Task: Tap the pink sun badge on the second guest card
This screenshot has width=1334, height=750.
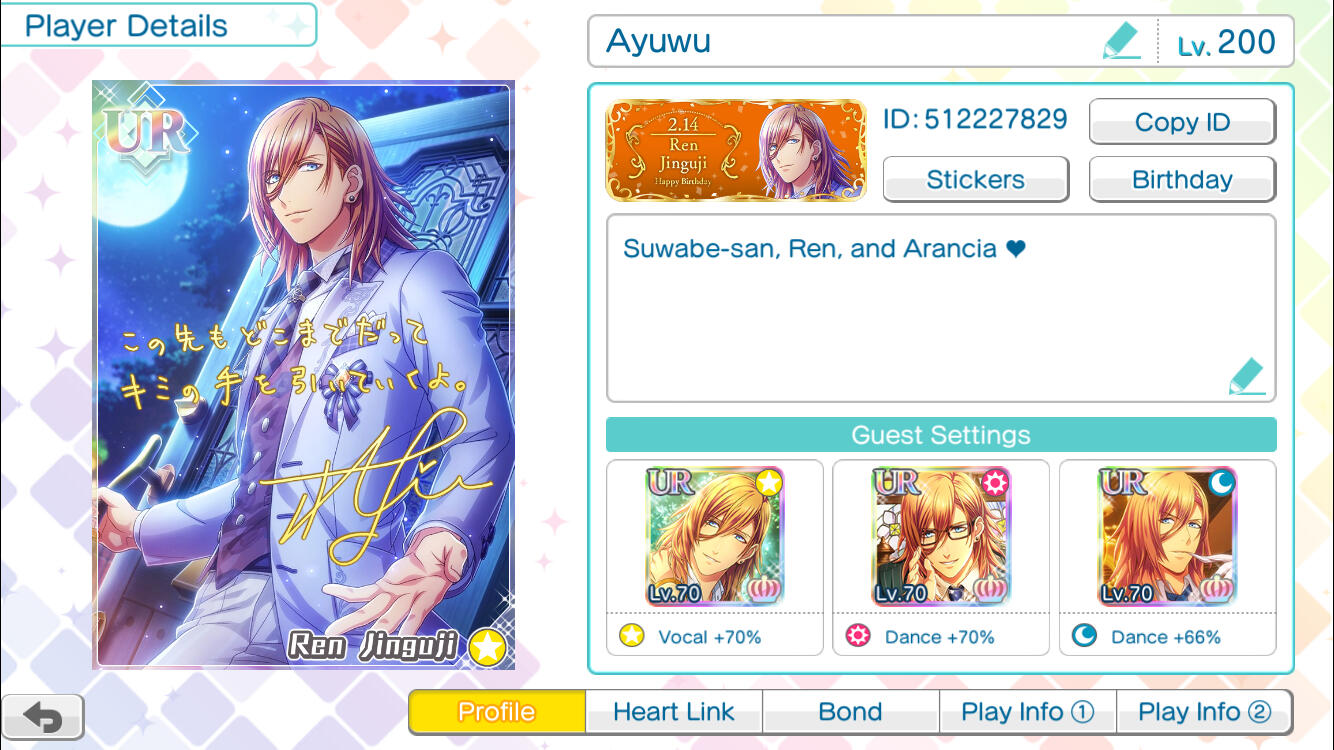Action: (995, 484)
